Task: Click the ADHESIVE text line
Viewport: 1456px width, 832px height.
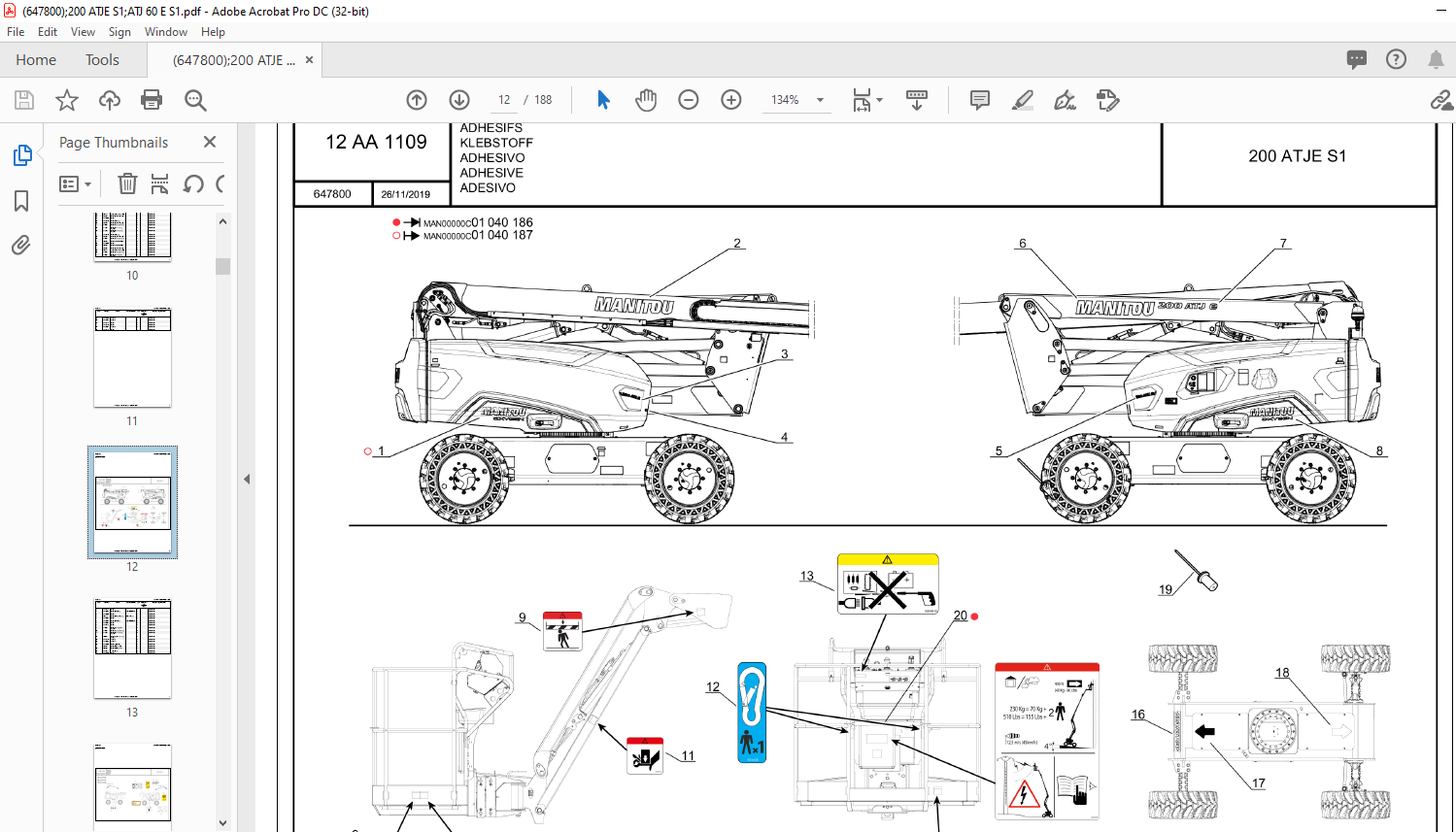Action: (491, 173)
